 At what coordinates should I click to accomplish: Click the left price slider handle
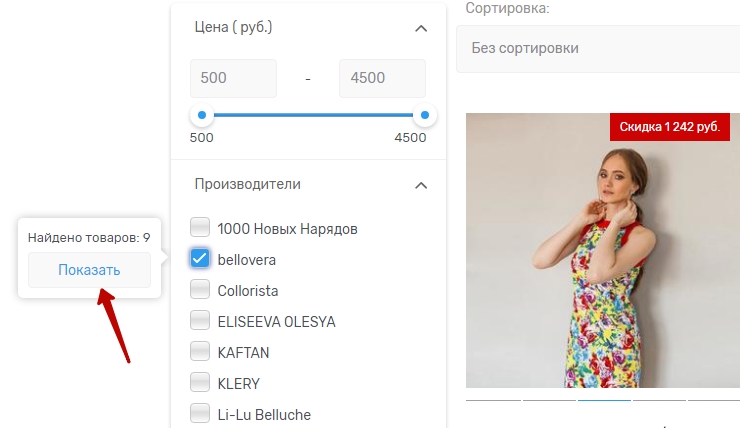pos(202,116)
